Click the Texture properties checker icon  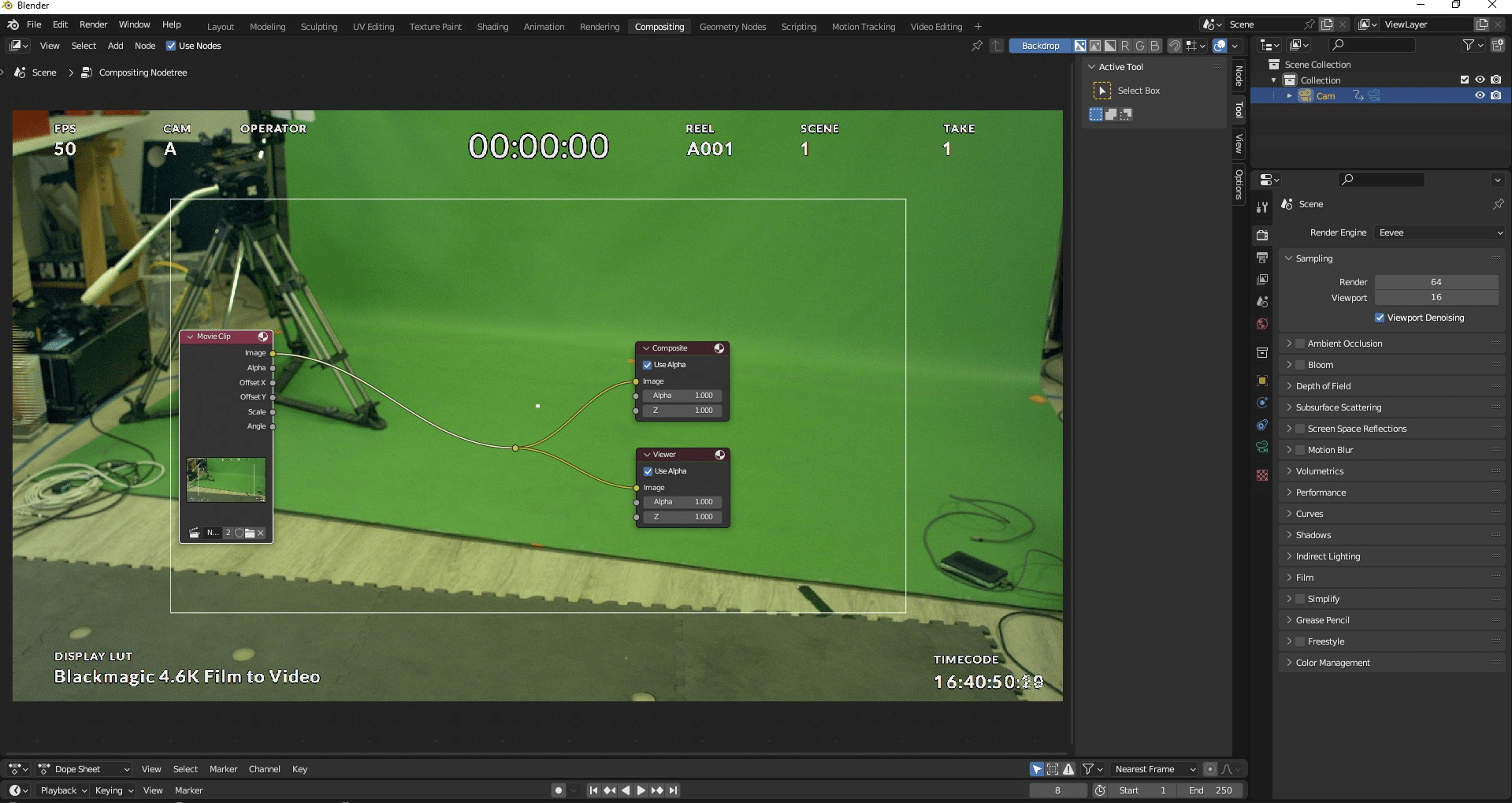tap(1262, 475)
